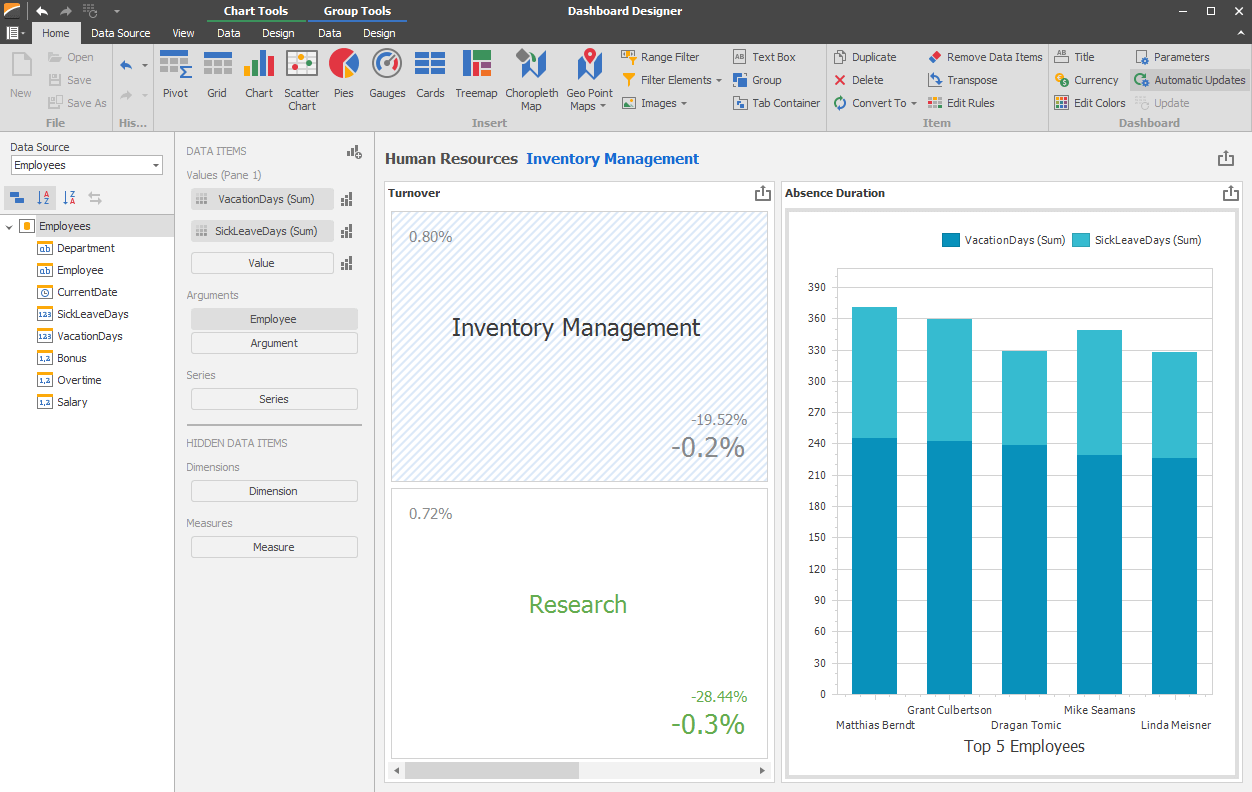Screen dimensions: 1252x792
Task: Open the Data Source selector showing Employees
Action: click(x=85, y=164)
